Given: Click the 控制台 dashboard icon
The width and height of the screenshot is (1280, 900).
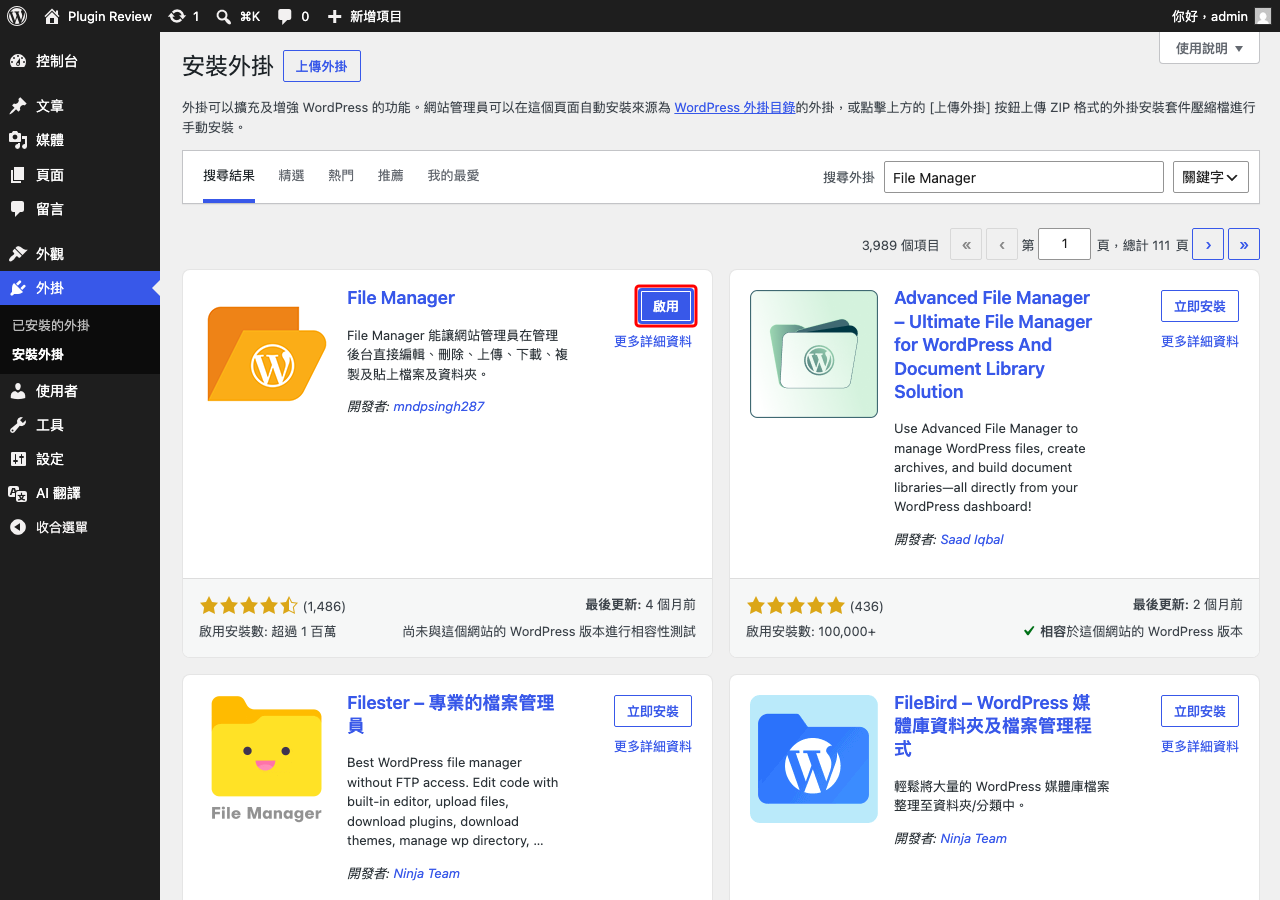Looking at the screenshot, I should pyautogui.click(x=18, y=61).
